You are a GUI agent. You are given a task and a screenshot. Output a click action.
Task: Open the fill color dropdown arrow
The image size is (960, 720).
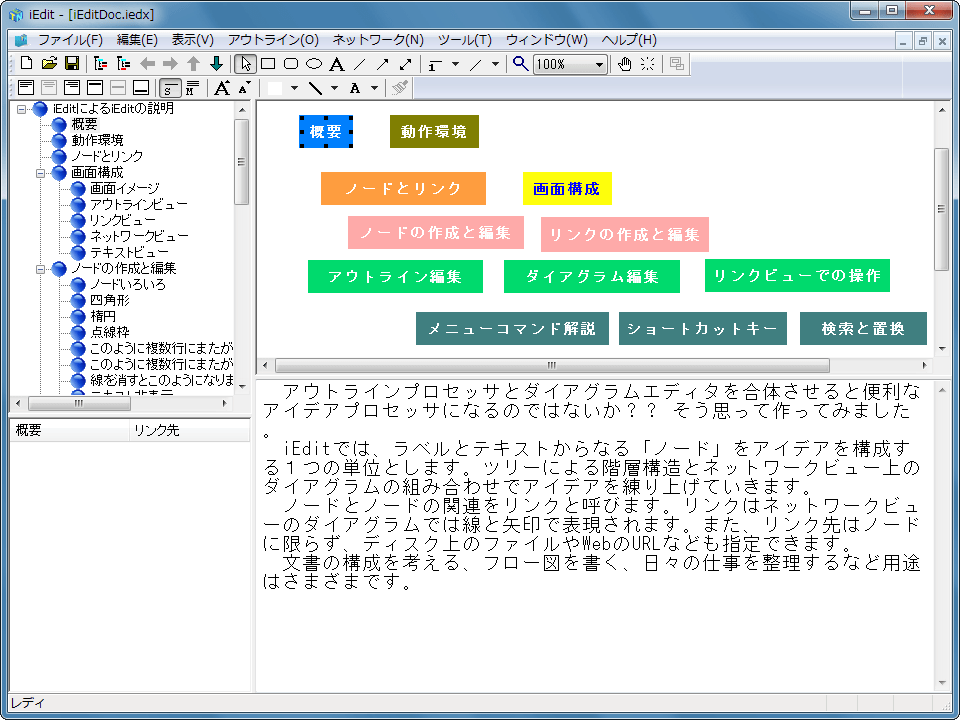(x=294, y=88)
